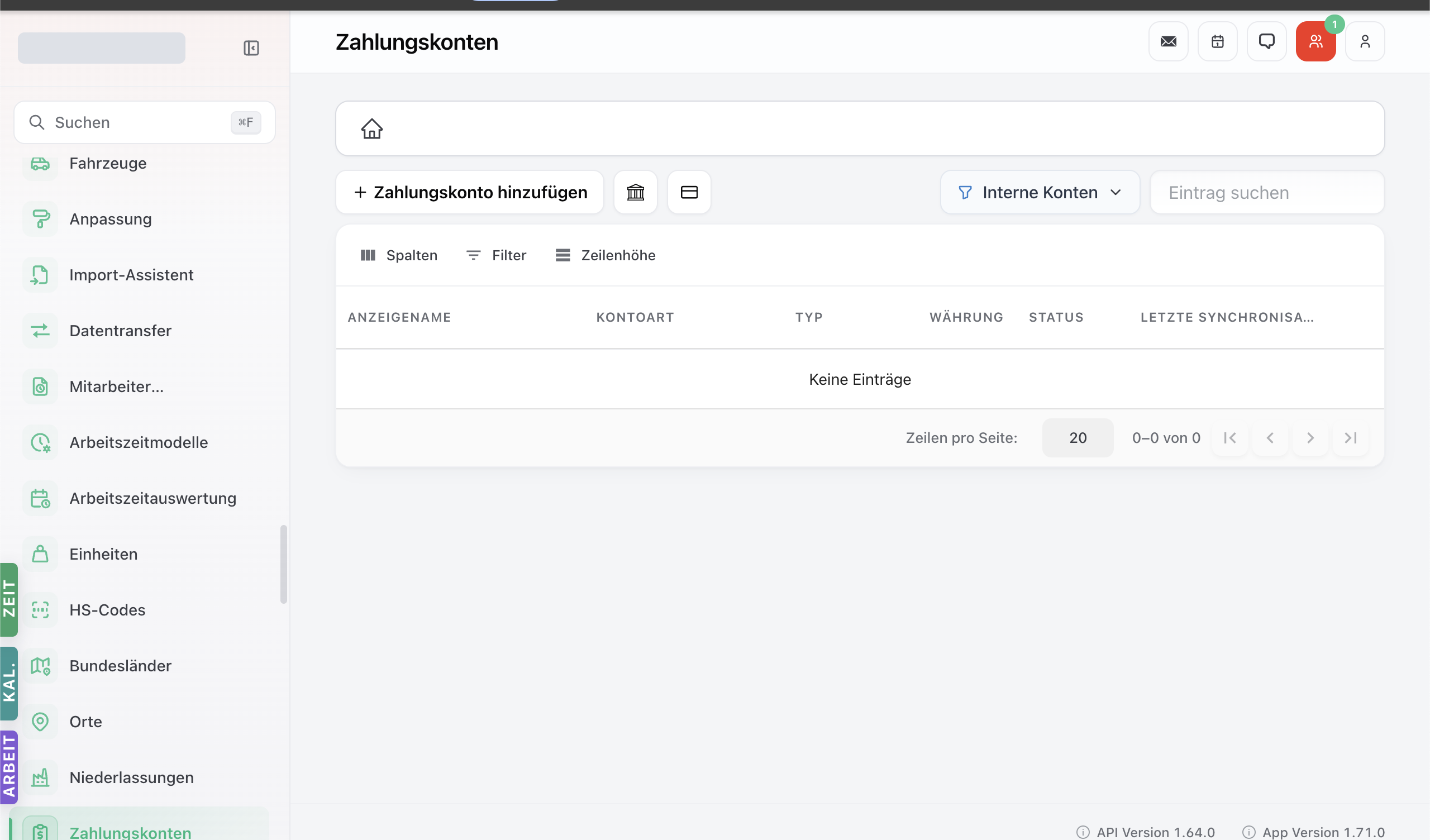Click the Bundesländer map icon
Image resolution: width=1430 pixels, height=840 pixels.
tap(40, 666)
